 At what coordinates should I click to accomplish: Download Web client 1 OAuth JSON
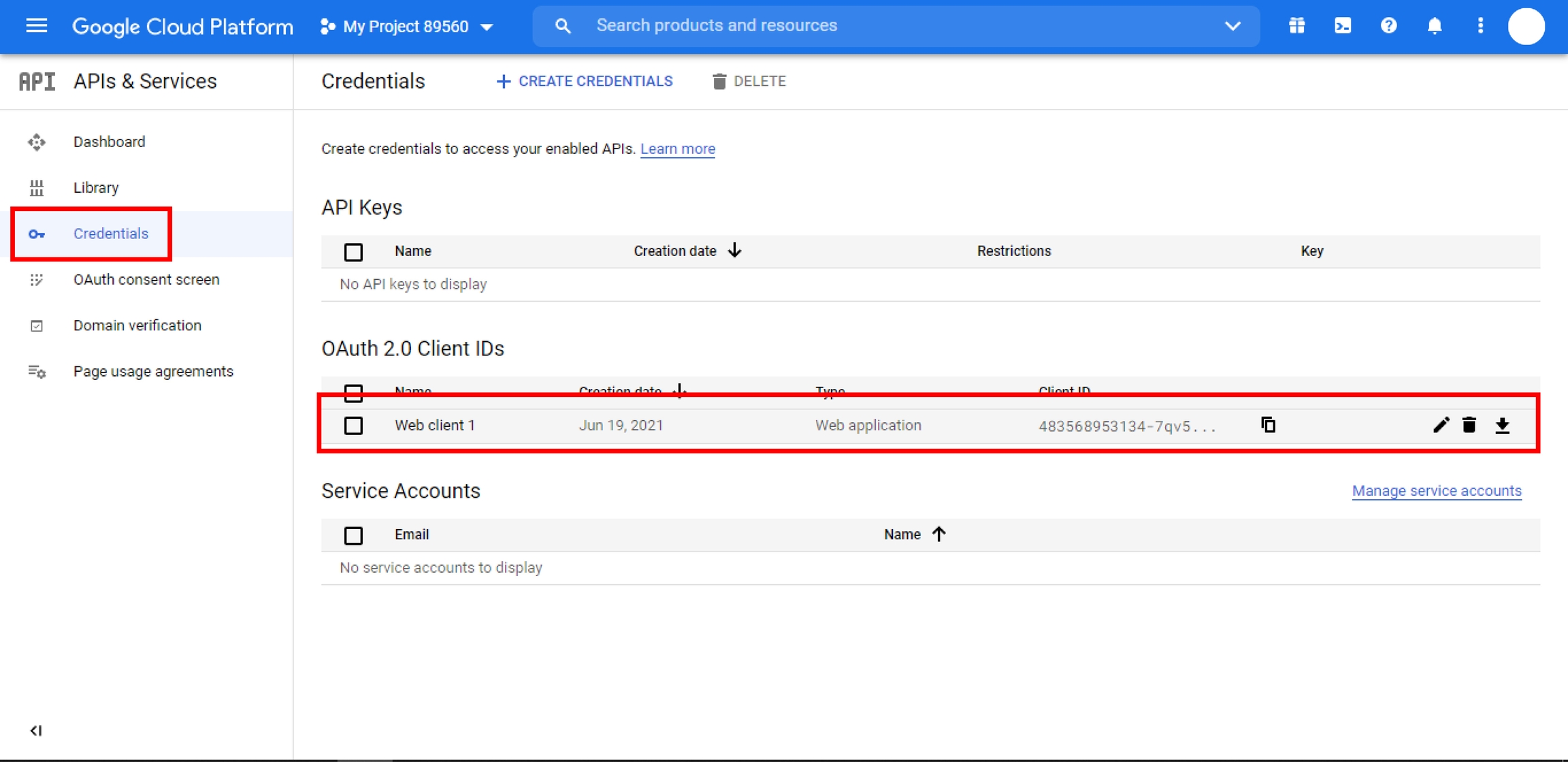click(x=1503, y=426)
